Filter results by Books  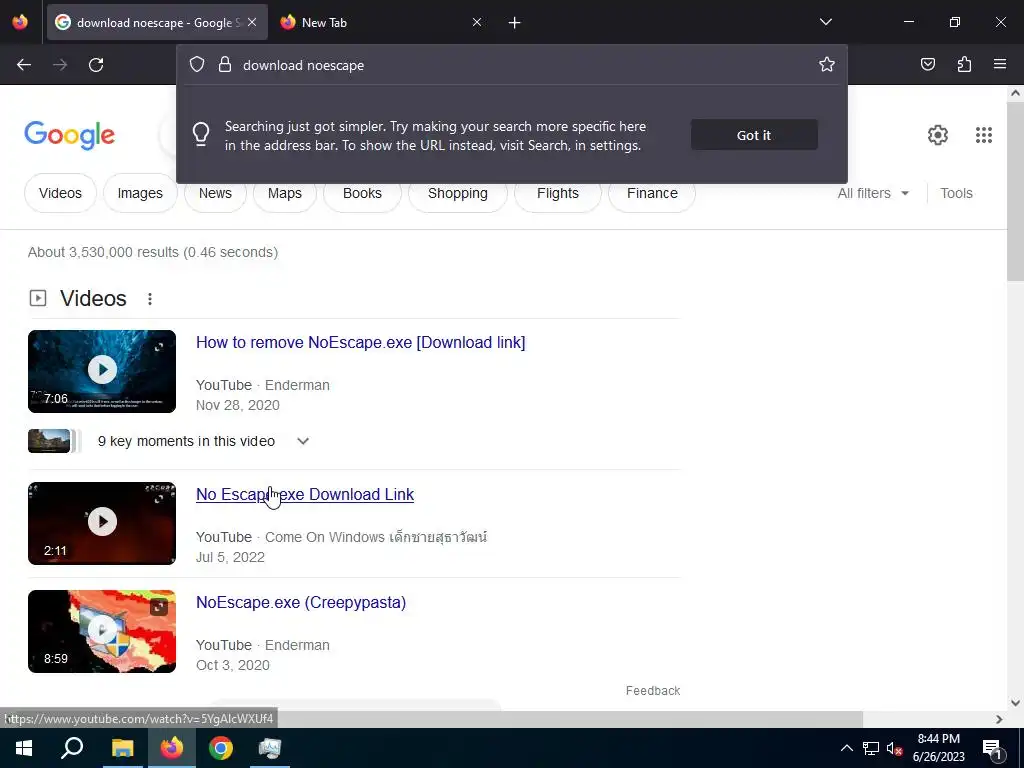click(x=362, y=193)
